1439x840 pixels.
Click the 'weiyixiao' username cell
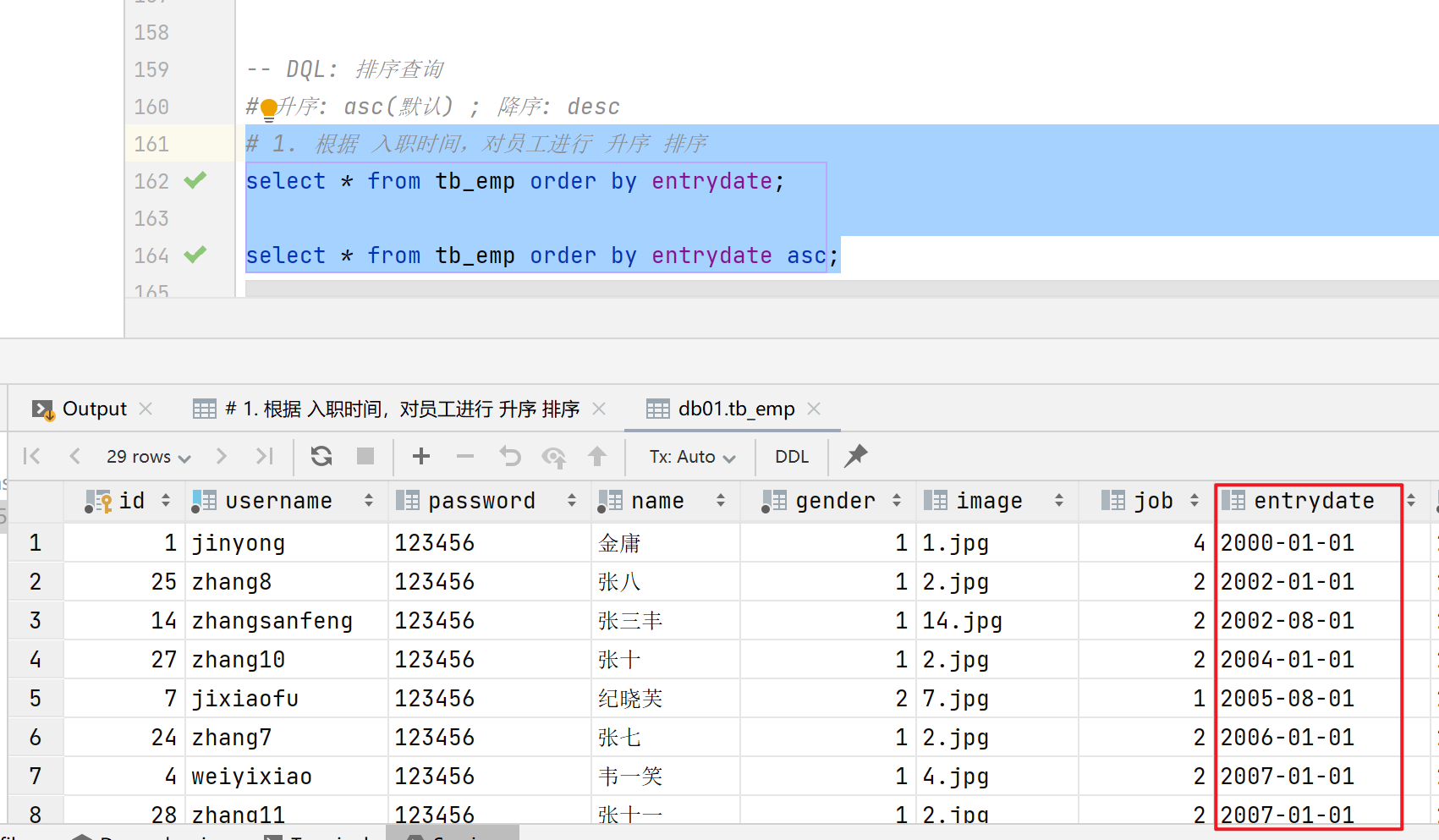tap(286, 777)
